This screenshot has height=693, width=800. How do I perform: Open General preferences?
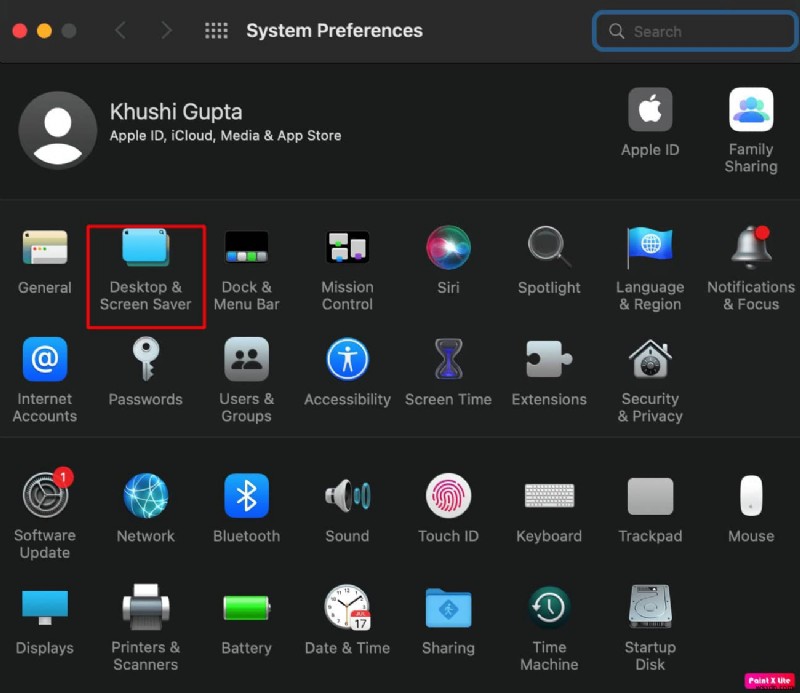tap(45, 249)
